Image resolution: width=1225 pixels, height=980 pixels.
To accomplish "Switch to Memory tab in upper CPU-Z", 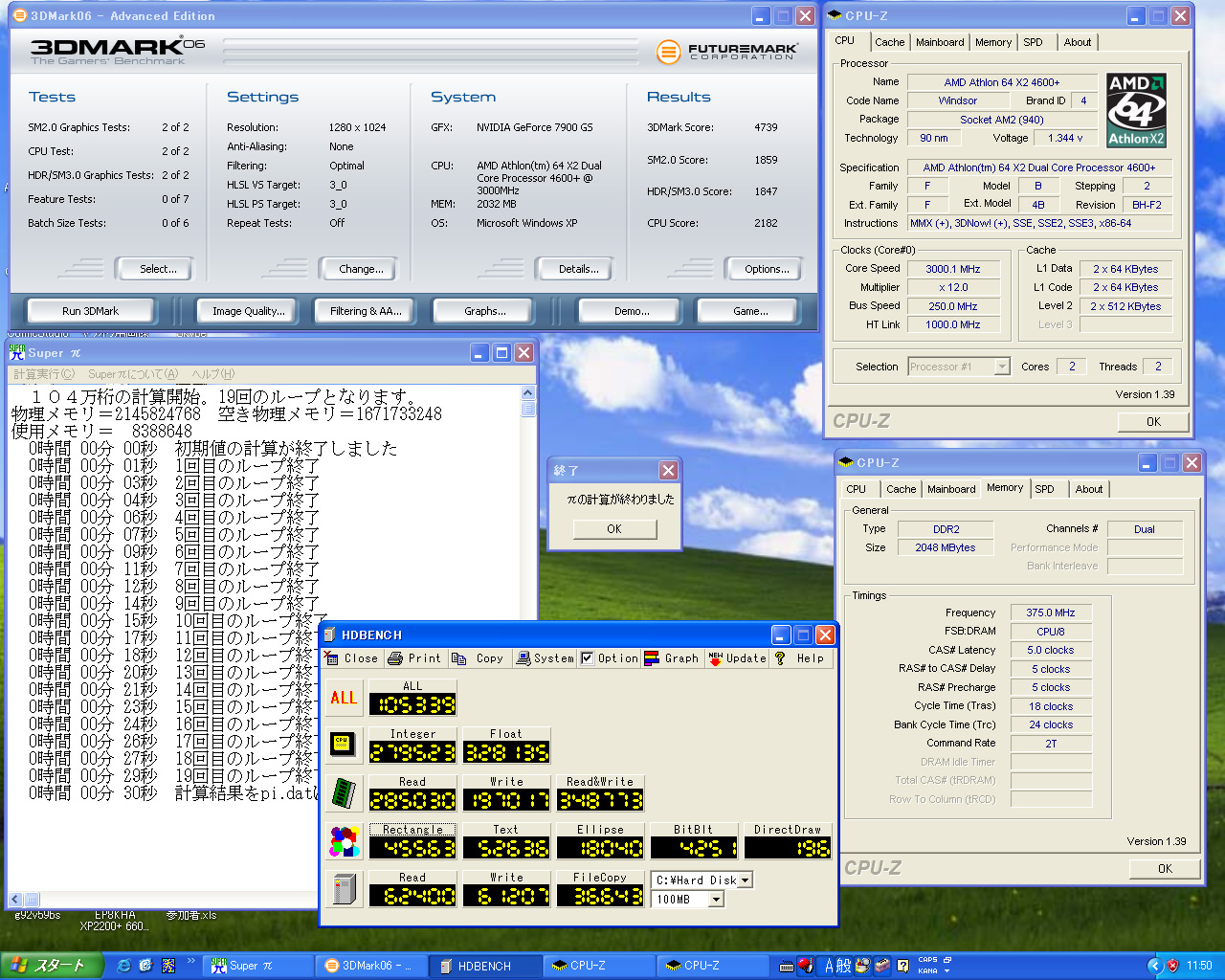I will 993,42.
